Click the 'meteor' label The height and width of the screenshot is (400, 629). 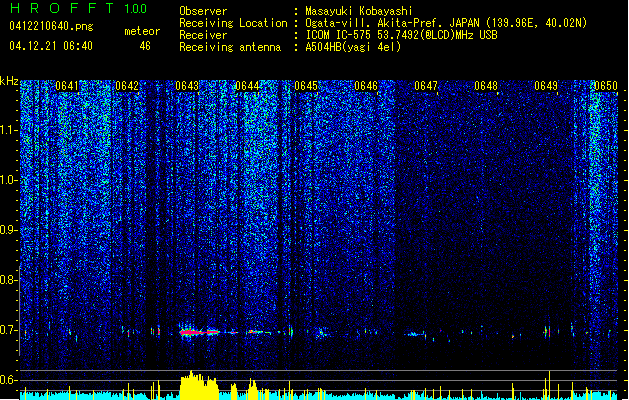pos(142,31)
